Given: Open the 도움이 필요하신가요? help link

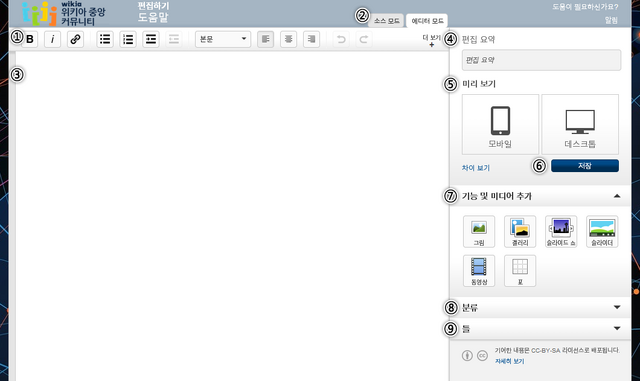Looking at the screenshot, I should pyautogui.click(x=585, y=7).
